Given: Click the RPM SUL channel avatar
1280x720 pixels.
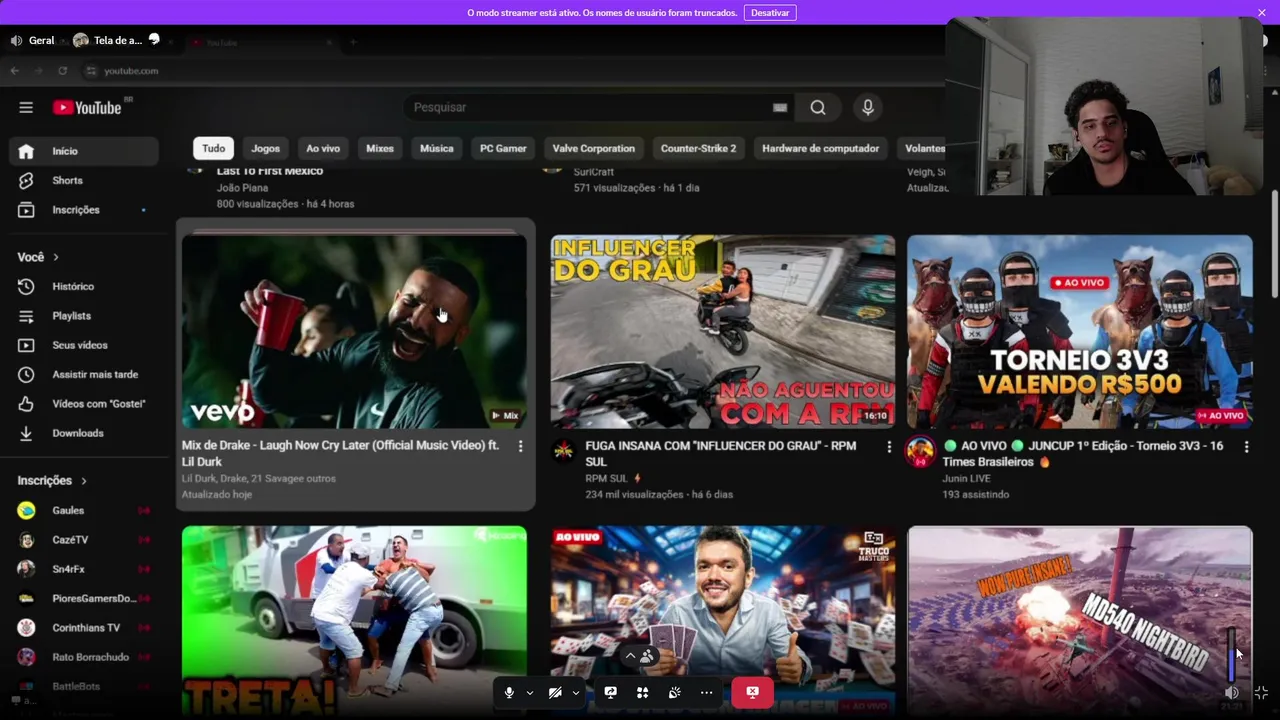Looking at the screenshot, I should 564,451.
